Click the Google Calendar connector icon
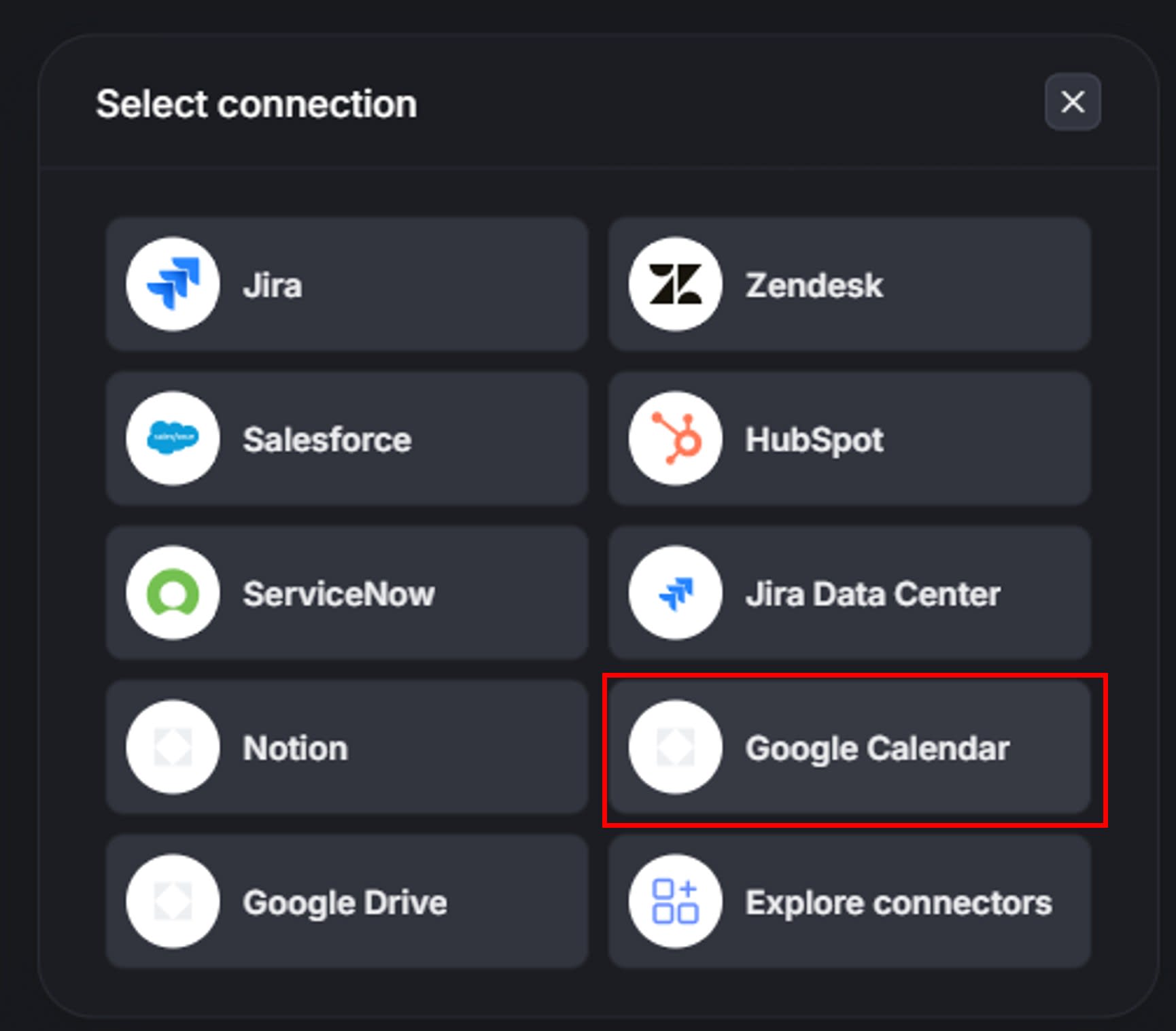 [674, 747]
